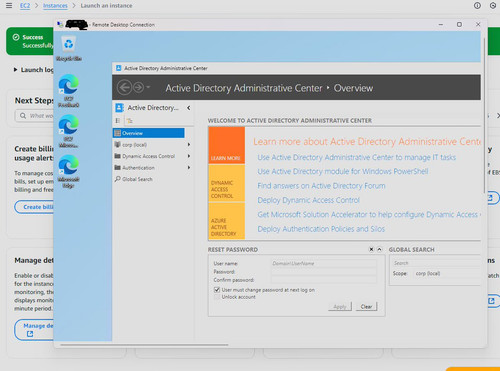500x371 pixels.
Task: Select Overview in the navigation pane
Action: pos(149,133)
